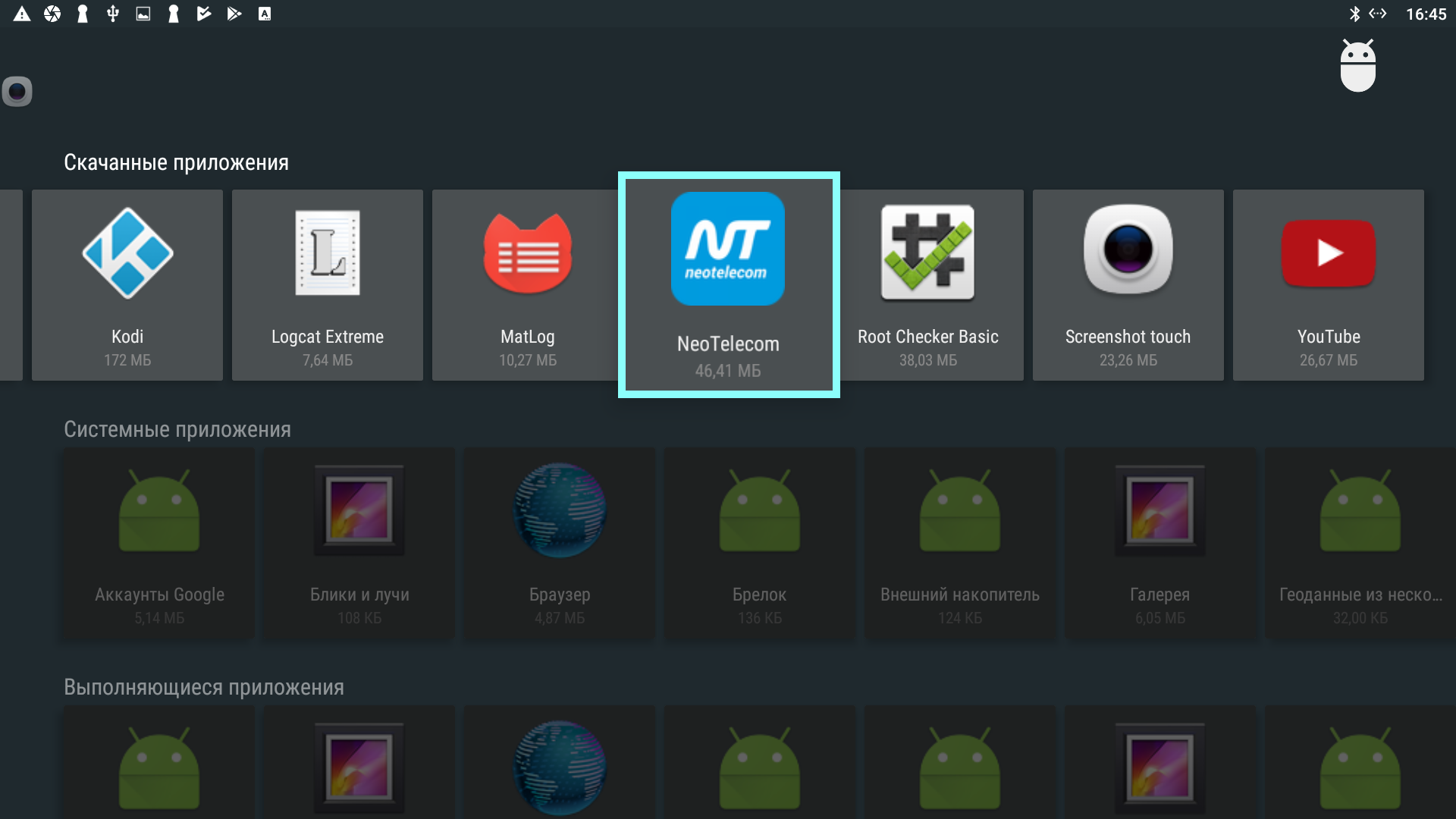
Task: Open the Галерея picture icon
Action: (x=1160, y=510)
